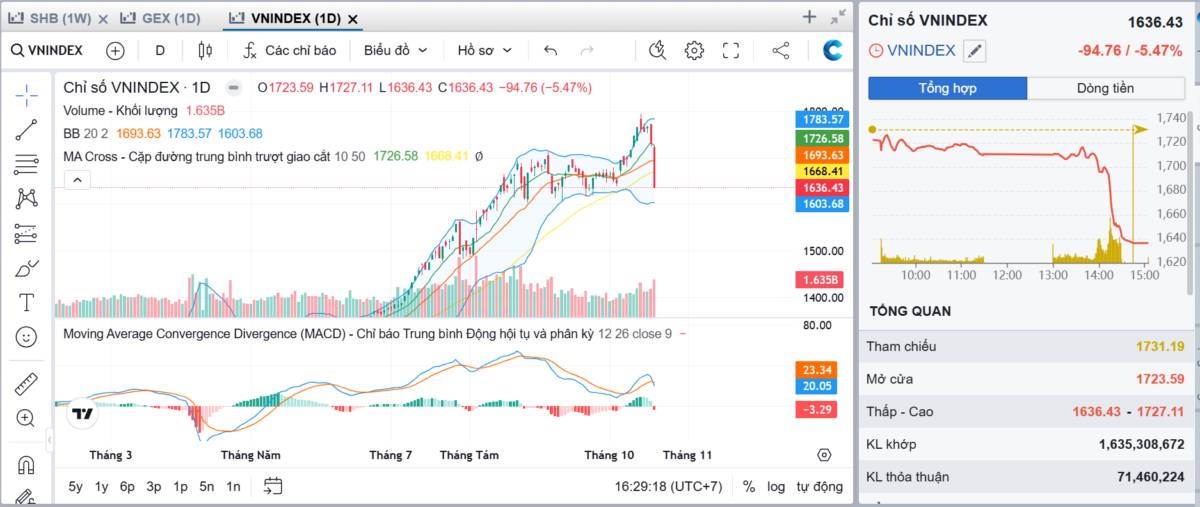Enter fullscreen mode
Image resolution: width=1200 pixels, height=507 pixels.
tap(731, 50)
